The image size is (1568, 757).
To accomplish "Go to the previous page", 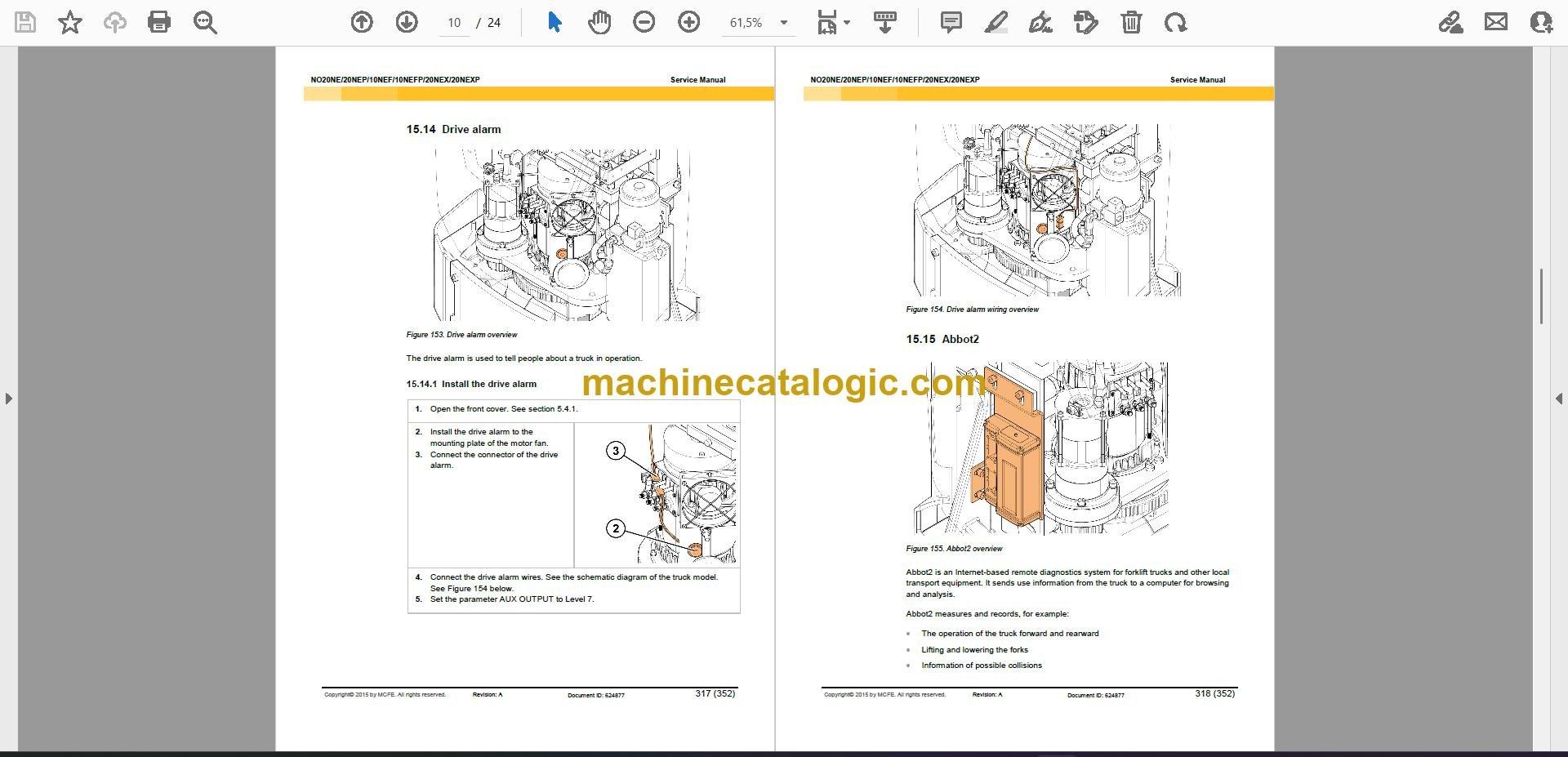I will (362, 22).
